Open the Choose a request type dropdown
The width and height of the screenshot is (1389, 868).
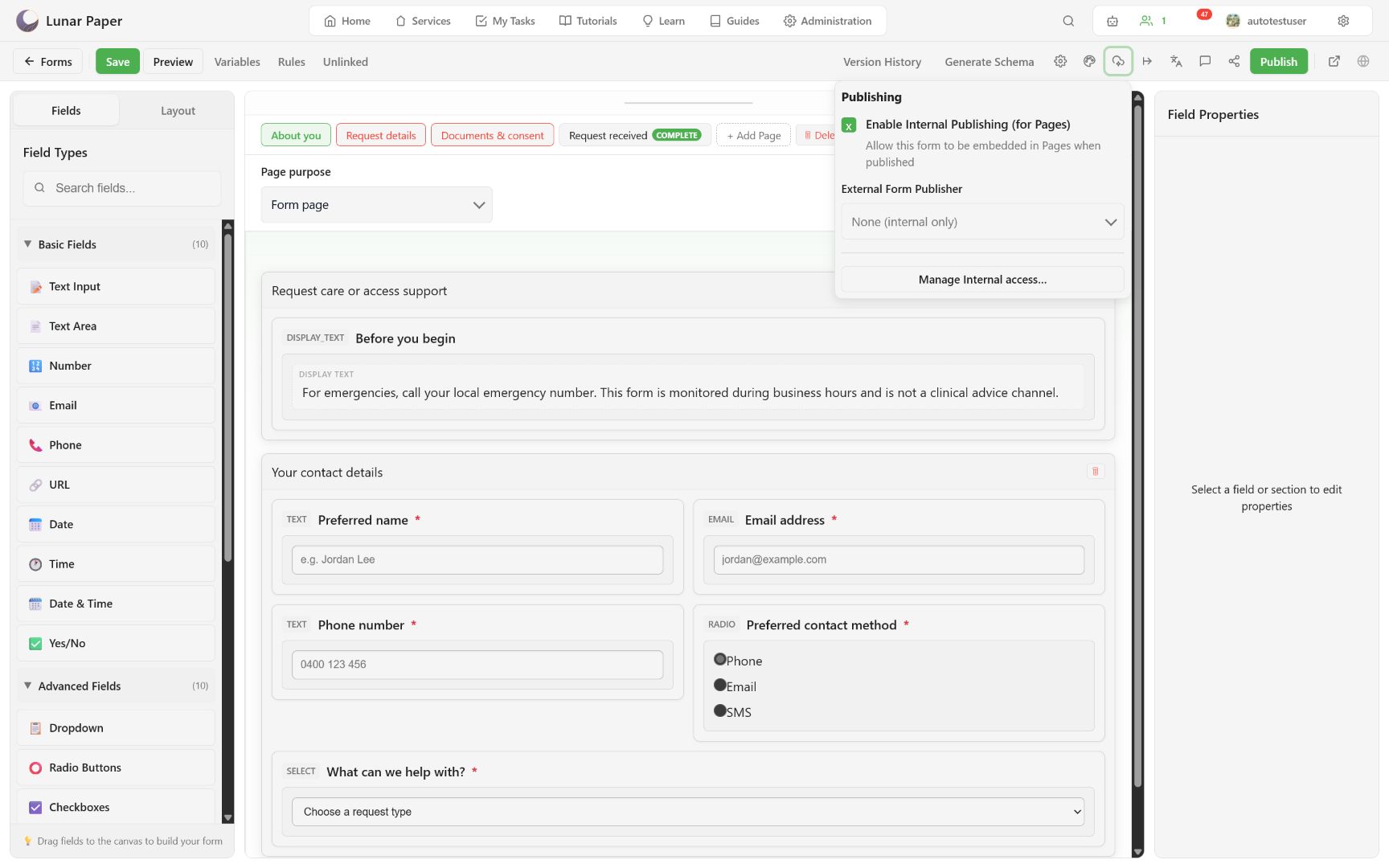[688, 812]
